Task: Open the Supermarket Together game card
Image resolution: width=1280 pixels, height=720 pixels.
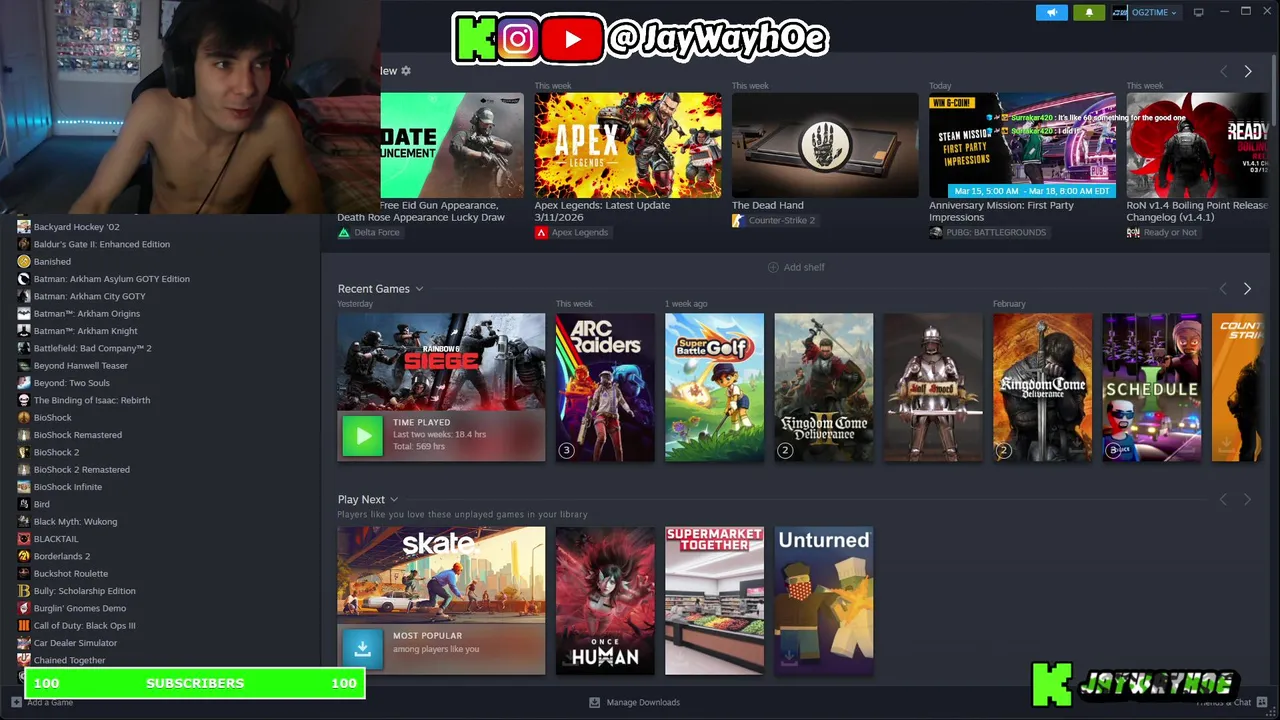Action: coord(714,601)
